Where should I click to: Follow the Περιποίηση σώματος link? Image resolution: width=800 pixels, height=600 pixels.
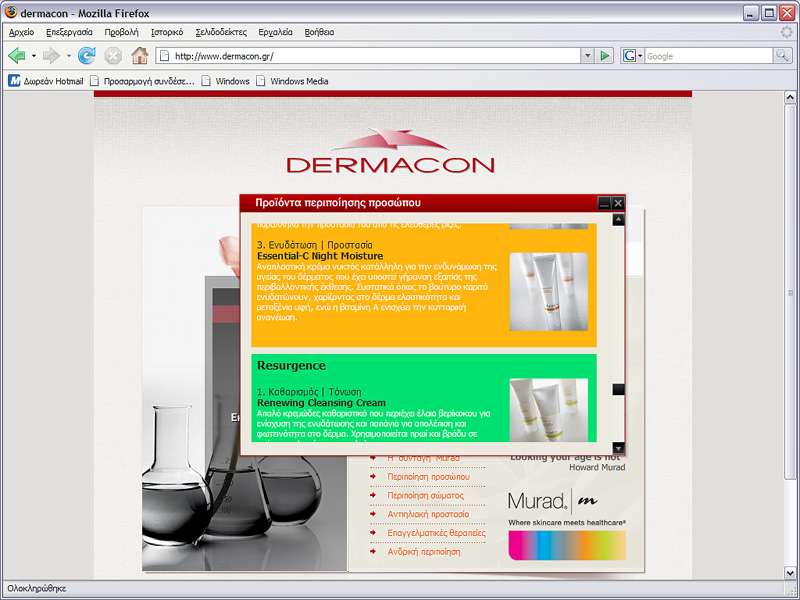click(426, 495)
